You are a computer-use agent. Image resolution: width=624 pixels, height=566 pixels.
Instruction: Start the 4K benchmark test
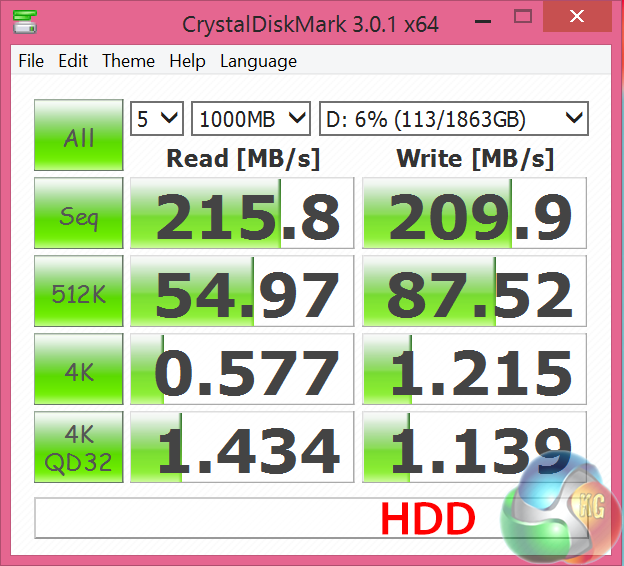tap(79, 369)
